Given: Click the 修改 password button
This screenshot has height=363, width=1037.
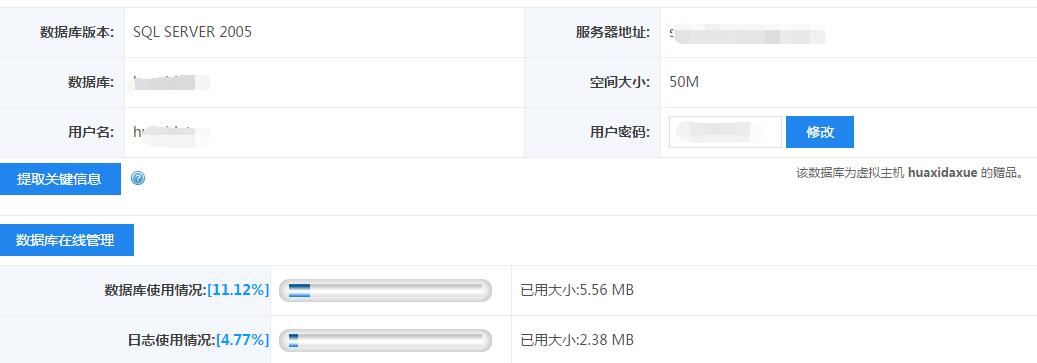Looking at the screenshot, I should pos(819,132).
